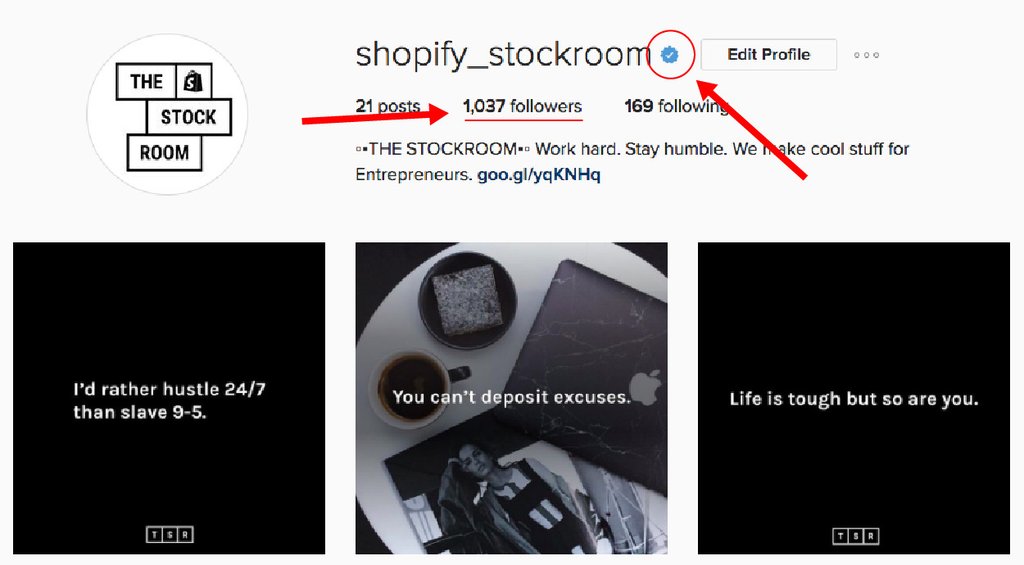Screen dimensions: 1024x565
Task: Click the Shopify bag logo in avatar
Action: 193,82
